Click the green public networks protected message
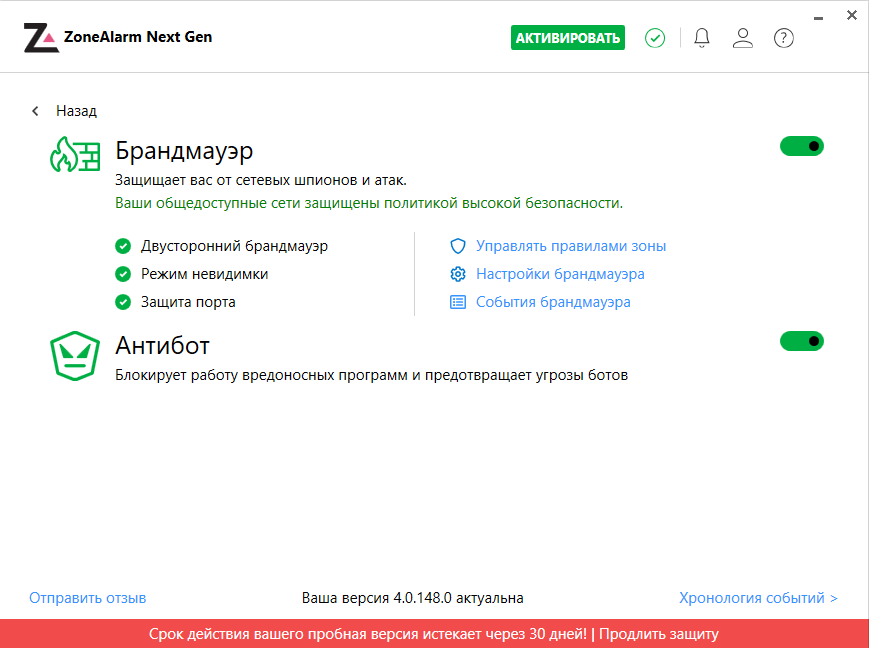The width and height of the screenshot is (869, 648). [369, 203]
